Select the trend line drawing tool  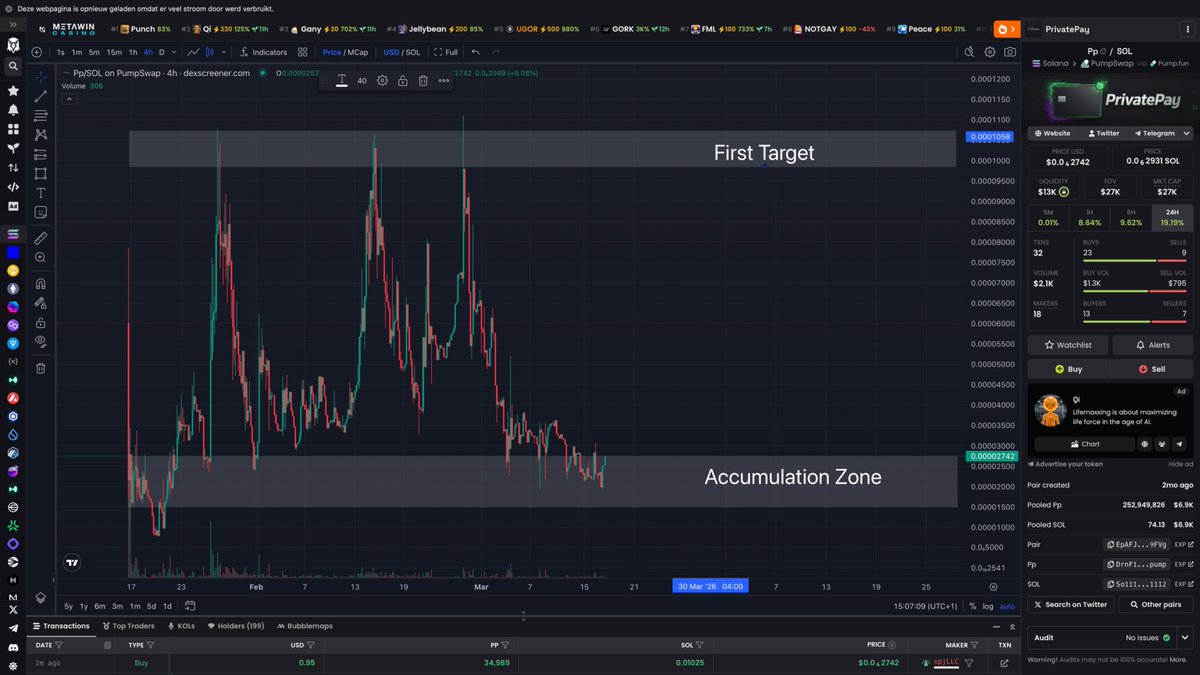coord(41,96)
